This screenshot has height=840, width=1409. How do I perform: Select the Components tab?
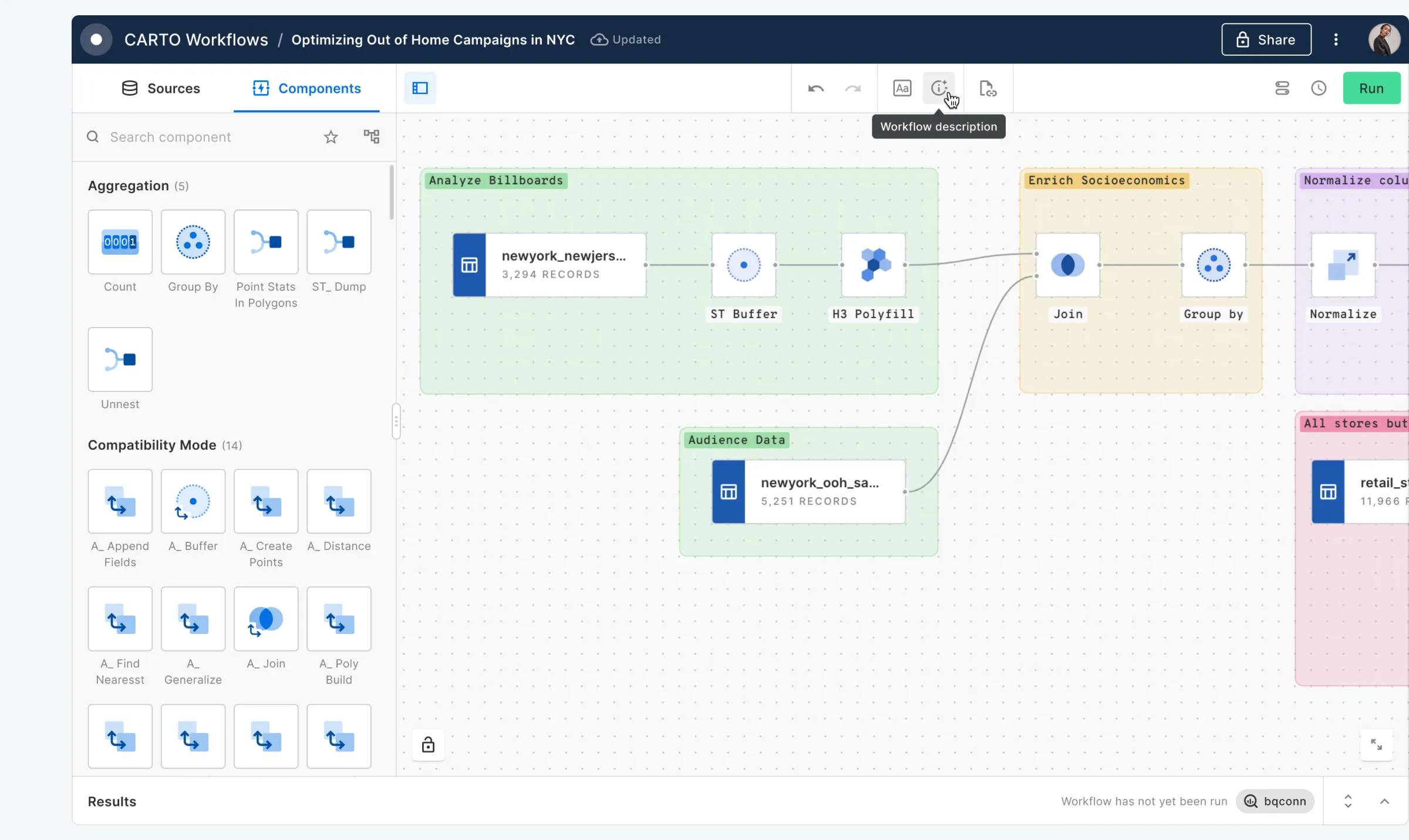pyautogui.click(x=306, y=88)
